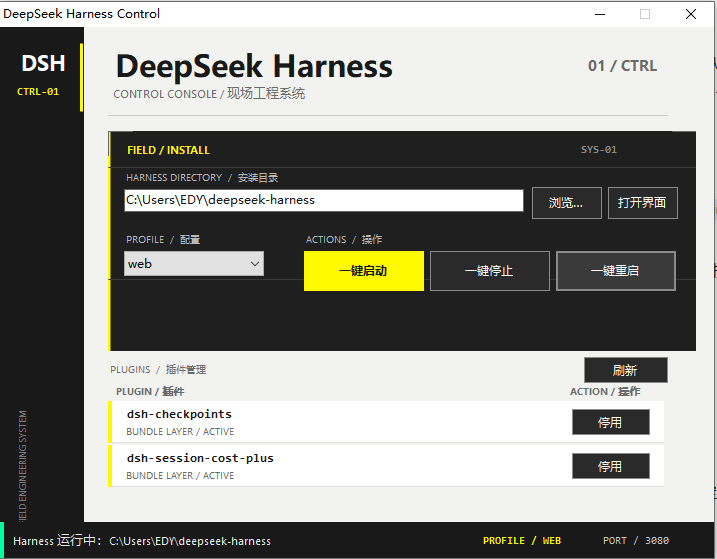Click the dsh-session-cost-plus plugin name
The image size is (717, 559).
pos(200,458)
